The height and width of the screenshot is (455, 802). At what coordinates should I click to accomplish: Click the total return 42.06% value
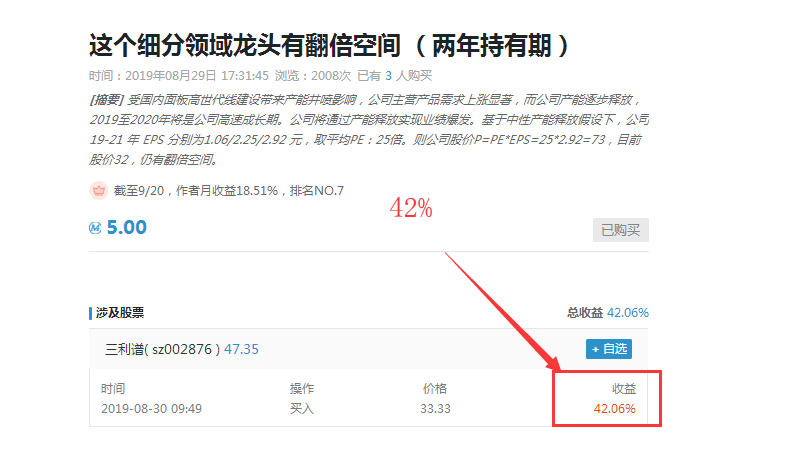[626, 313]
